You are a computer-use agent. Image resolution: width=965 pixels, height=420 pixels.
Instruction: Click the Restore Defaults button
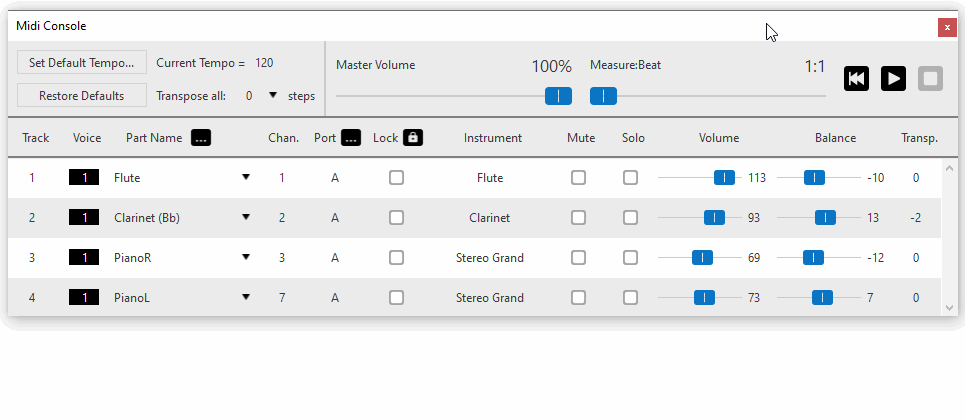coord(82,95)
